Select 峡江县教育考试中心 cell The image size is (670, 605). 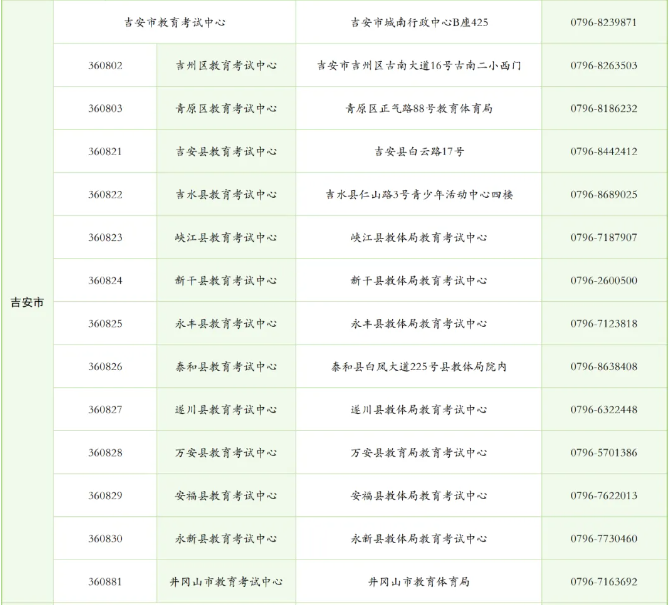point(226,237)
